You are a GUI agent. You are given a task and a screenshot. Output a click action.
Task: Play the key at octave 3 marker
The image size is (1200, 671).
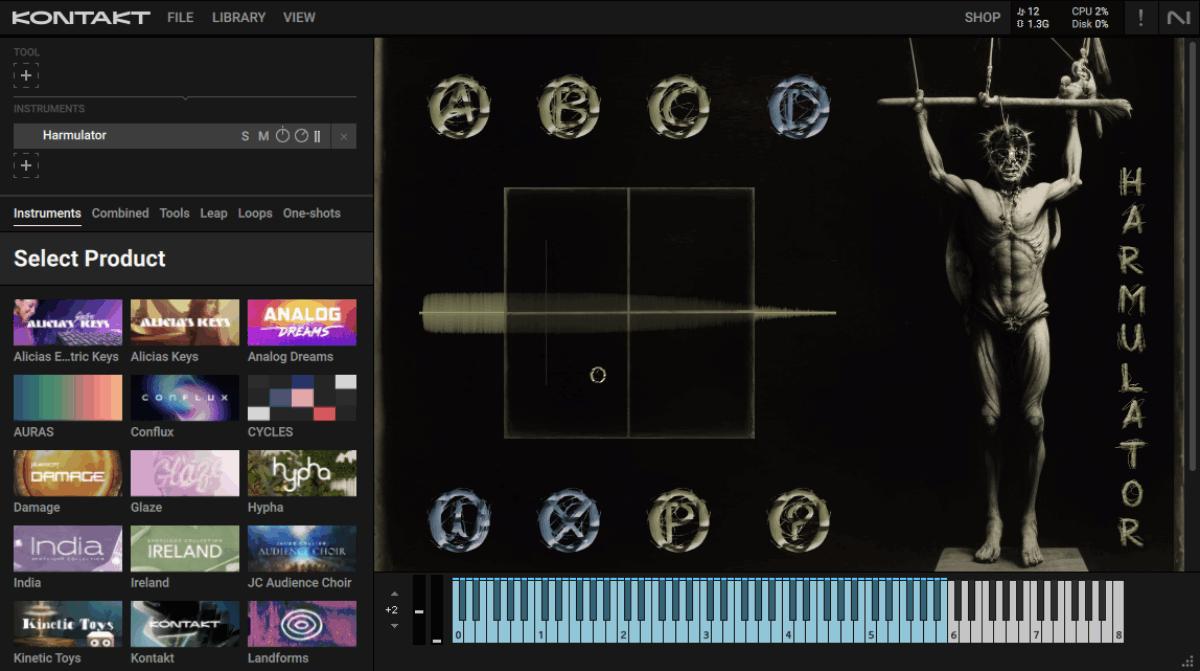[707, 633]
